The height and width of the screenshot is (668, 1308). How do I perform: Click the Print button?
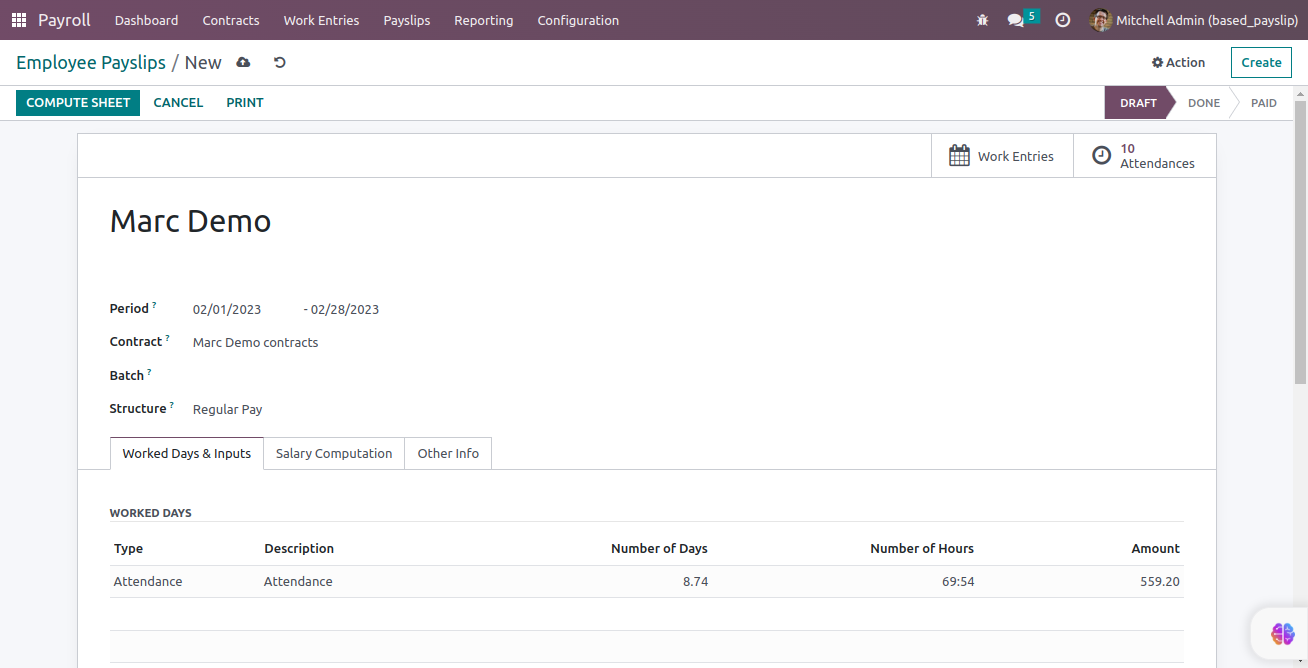[245, 102]
